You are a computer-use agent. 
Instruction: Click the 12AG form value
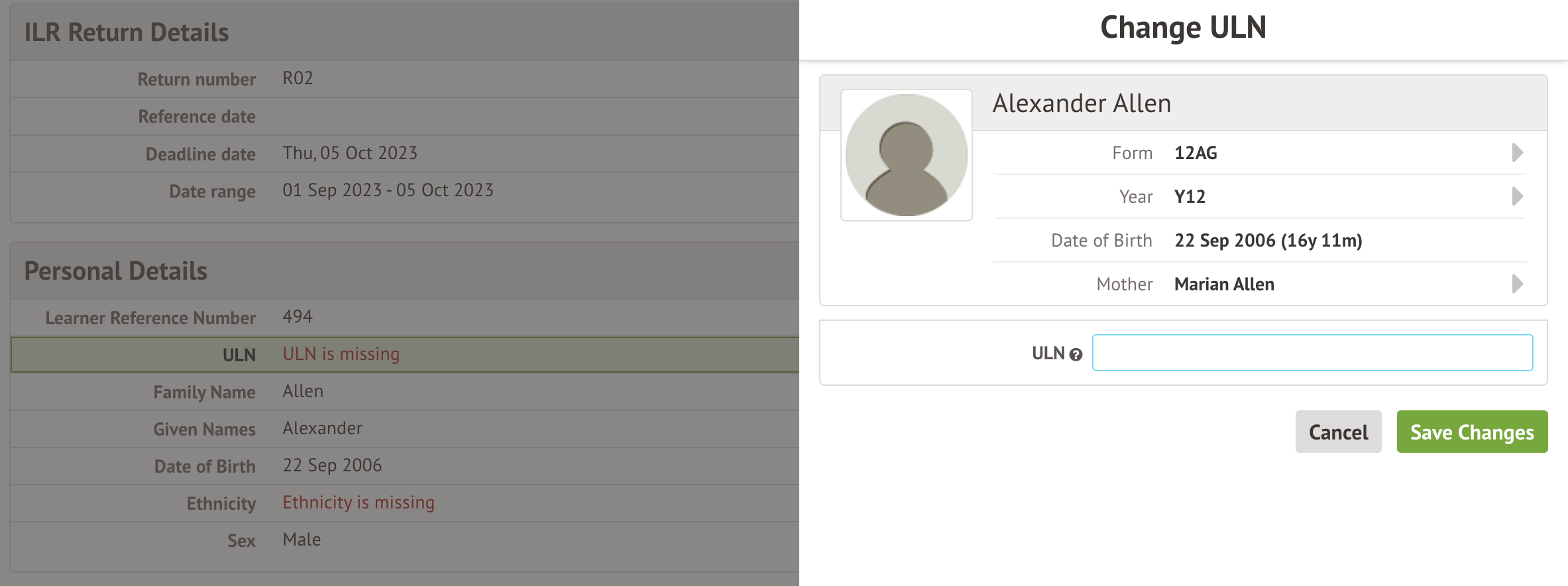pyautogui.click(x=1196, y=153)
